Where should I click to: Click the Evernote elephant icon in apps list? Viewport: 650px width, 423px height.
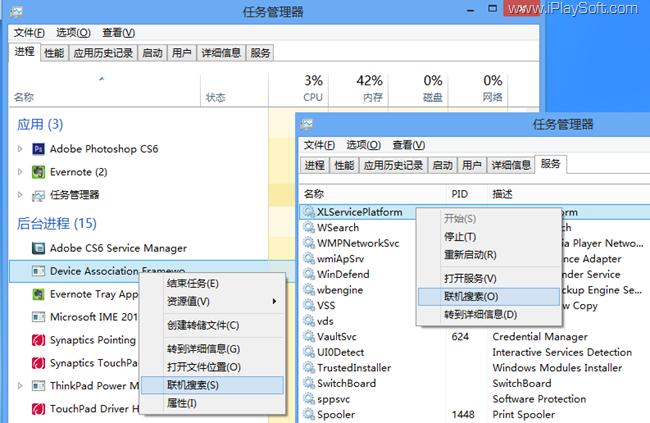[x=39, y=172]
